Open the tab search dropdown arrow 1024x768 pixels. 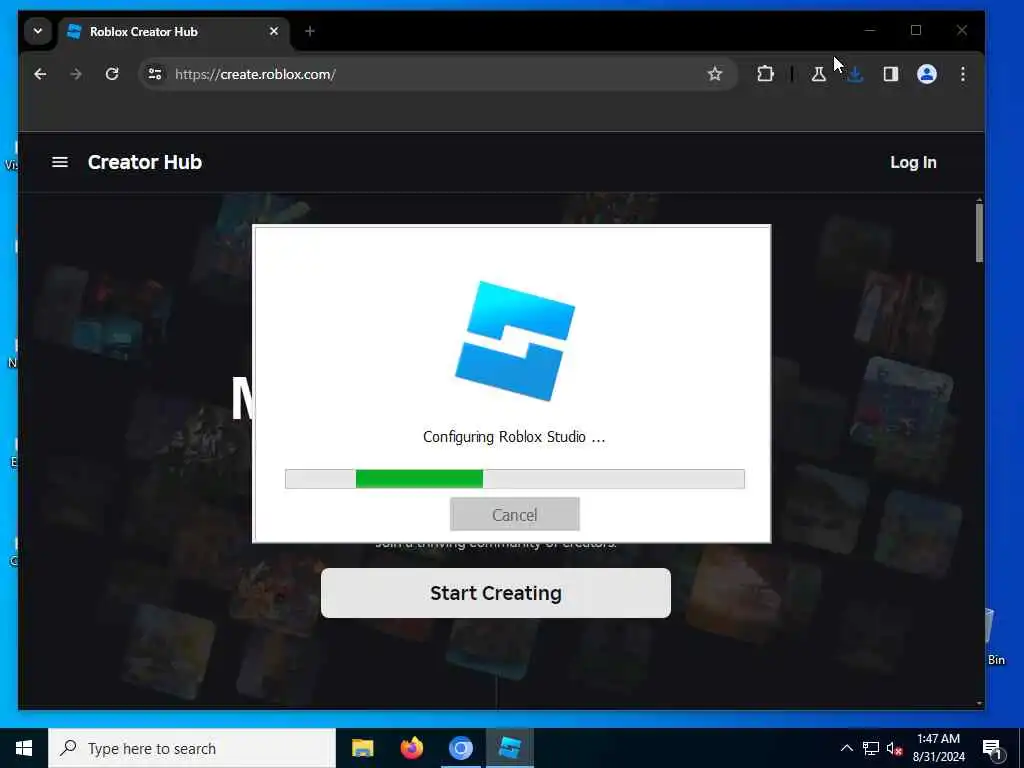(38, 31)
